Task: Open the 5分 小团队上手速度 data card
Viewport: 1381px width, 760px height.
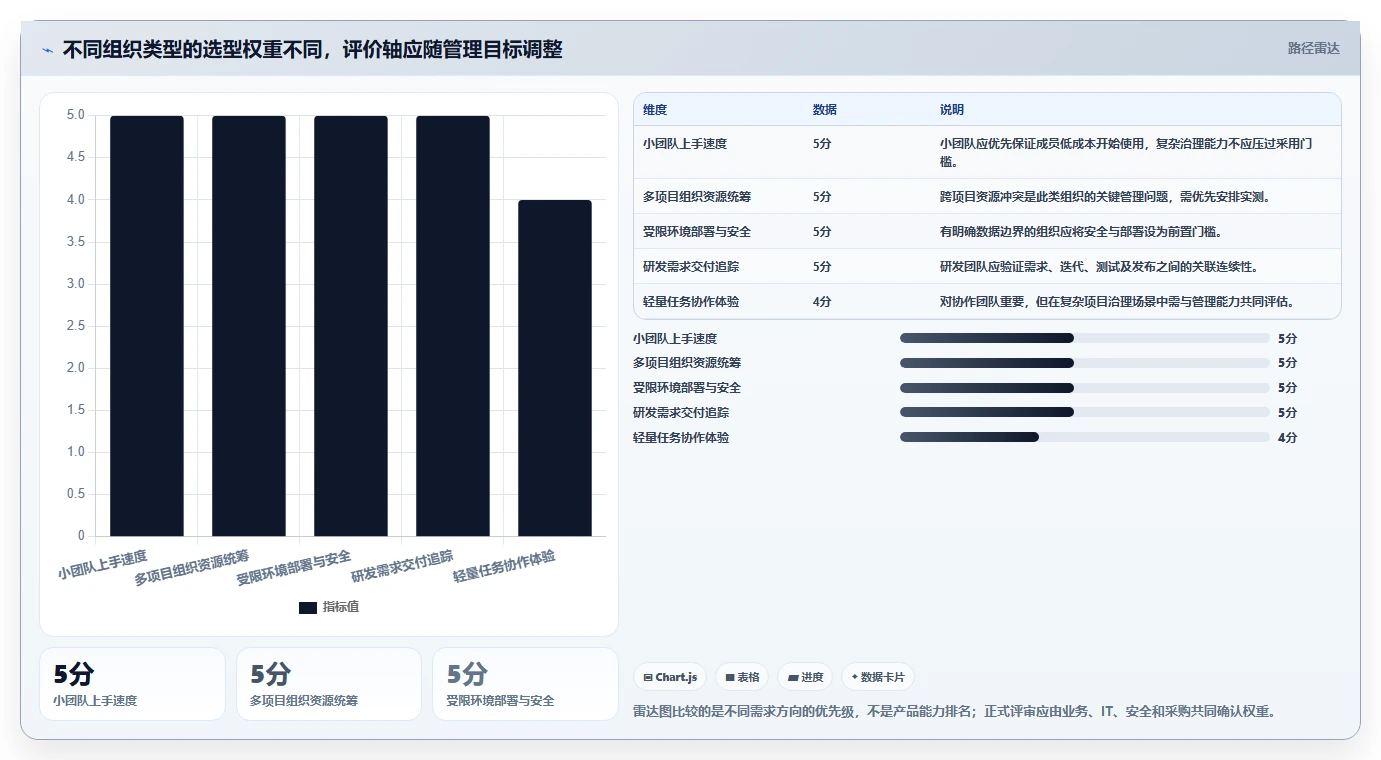Action: [132, 684]
